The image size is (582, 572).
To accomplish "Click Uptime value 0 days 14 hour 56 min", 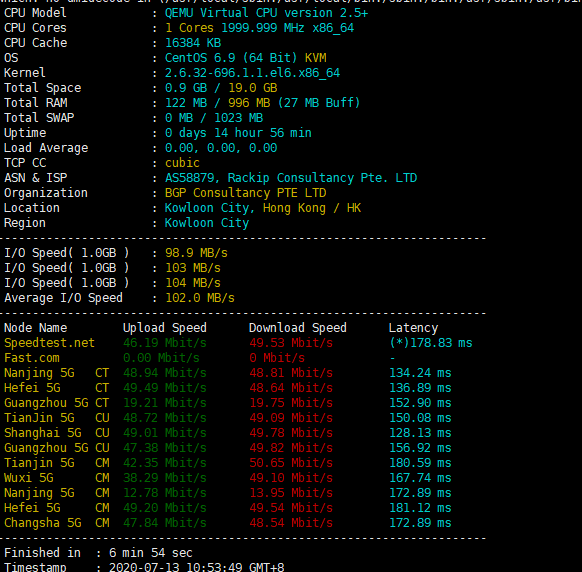I will (x=238, y=133).
